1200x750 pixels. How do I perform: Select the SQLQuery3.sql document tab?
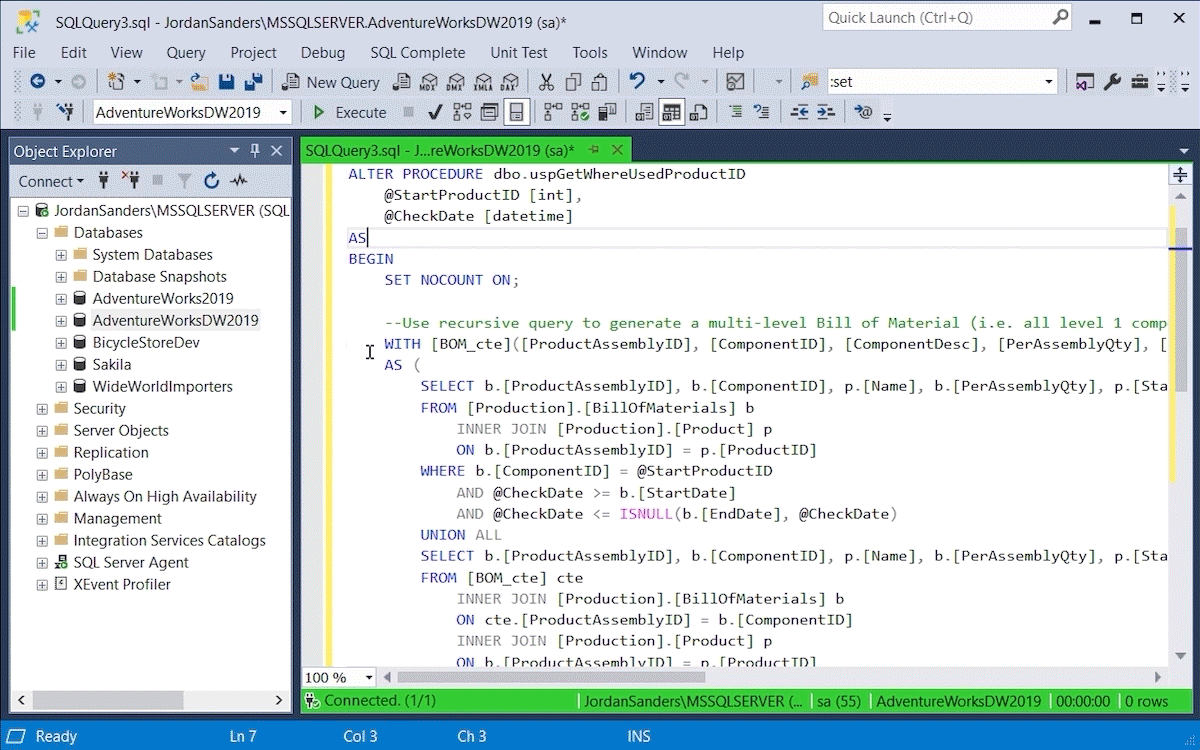tap(440, 150)
